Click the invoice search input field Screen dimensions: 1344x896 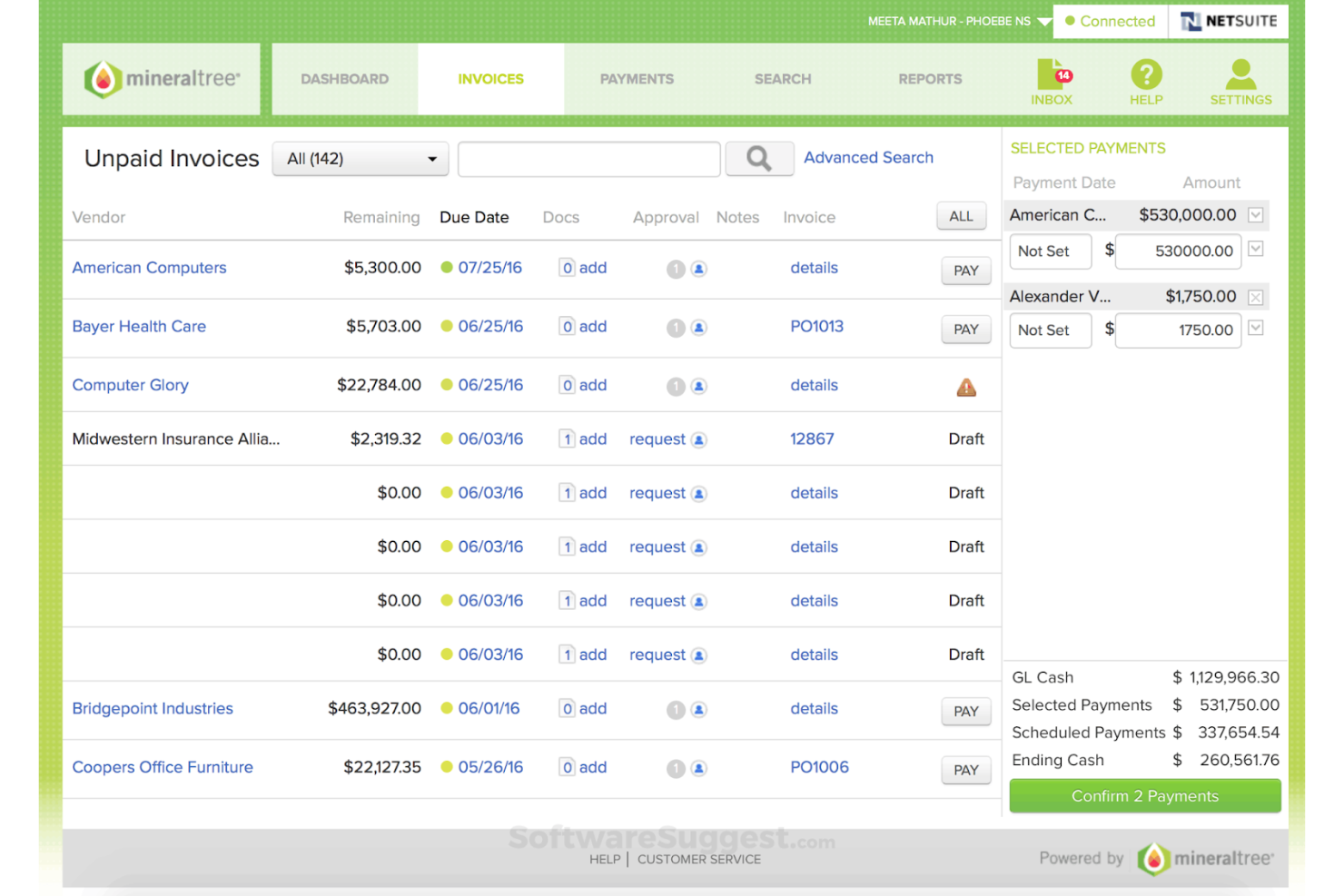[x=588, y=158]
